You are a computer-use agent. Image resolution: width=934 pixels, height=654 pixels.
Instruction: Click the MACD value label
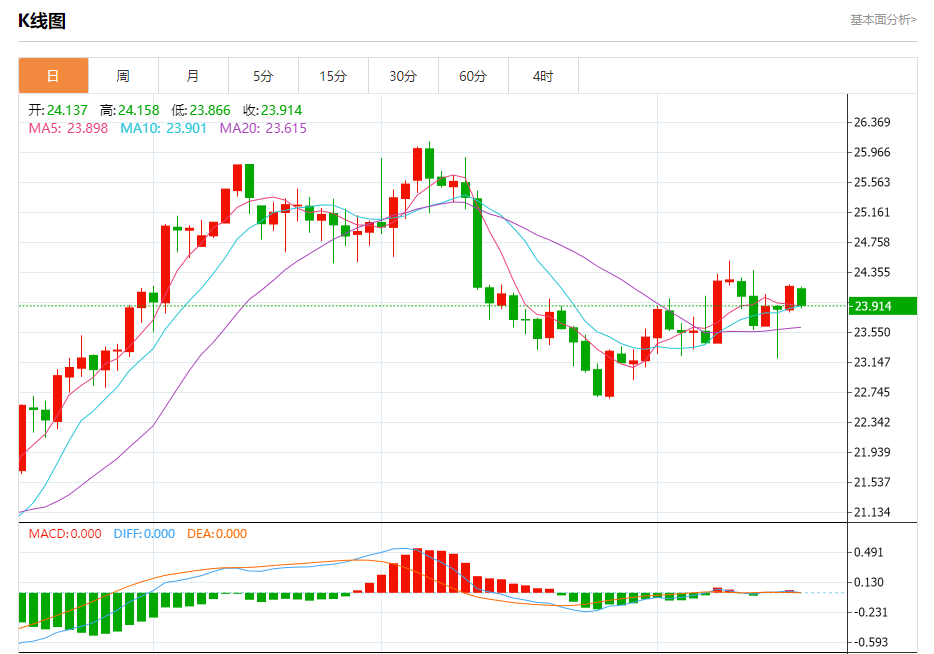(x=65, y=534)
